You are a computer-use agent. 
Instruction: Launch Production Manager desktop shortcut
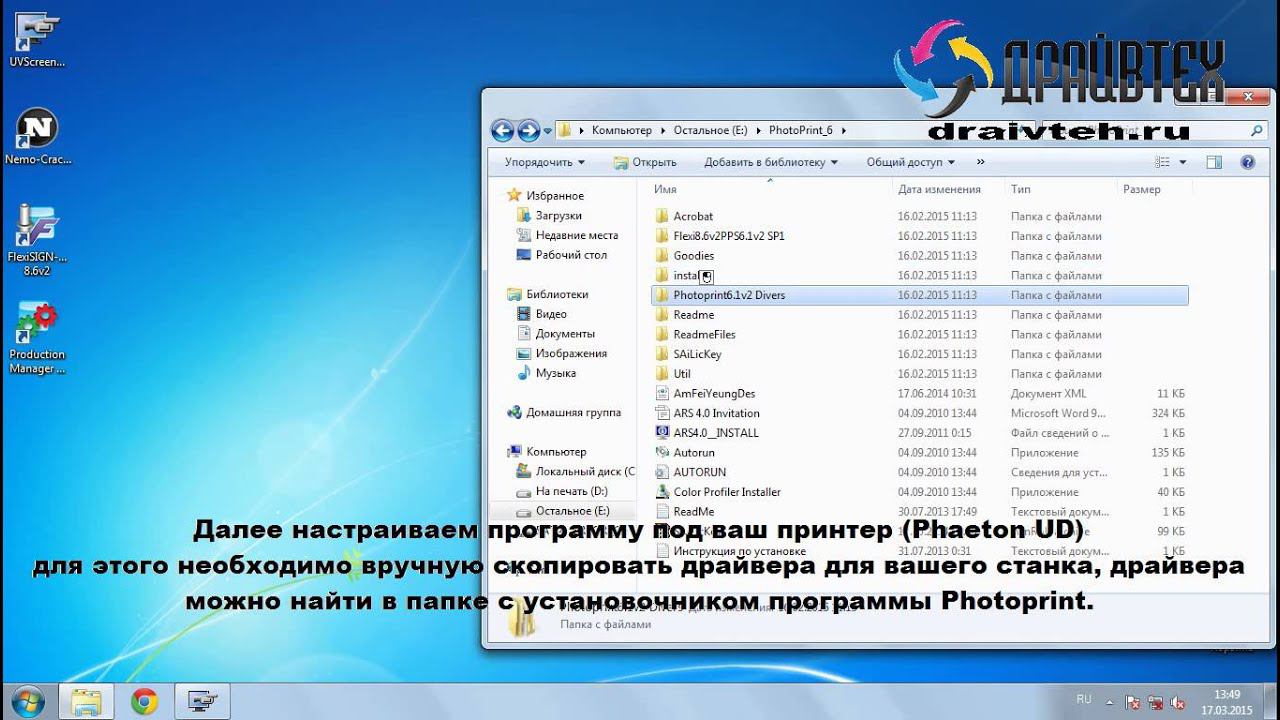(x=37, y=338)
